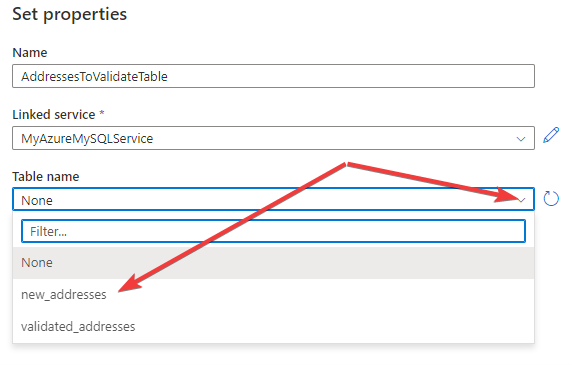Open the MyAzureMySQLService linked service combo box
The image size is (573, 365).
click(273, 138)
